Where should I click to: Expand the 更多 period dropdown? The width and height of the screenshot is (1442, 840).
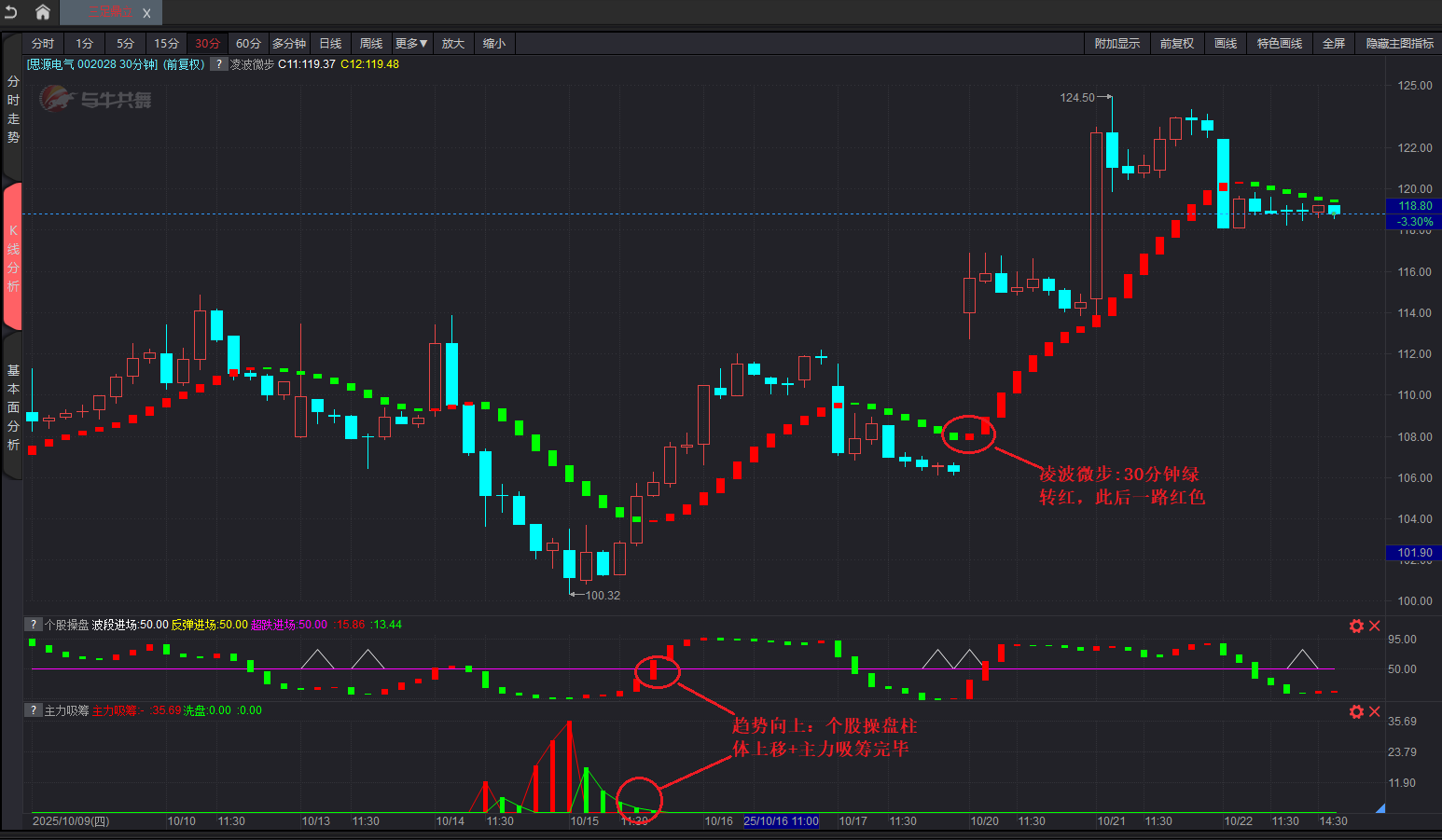tap(410, 44)
